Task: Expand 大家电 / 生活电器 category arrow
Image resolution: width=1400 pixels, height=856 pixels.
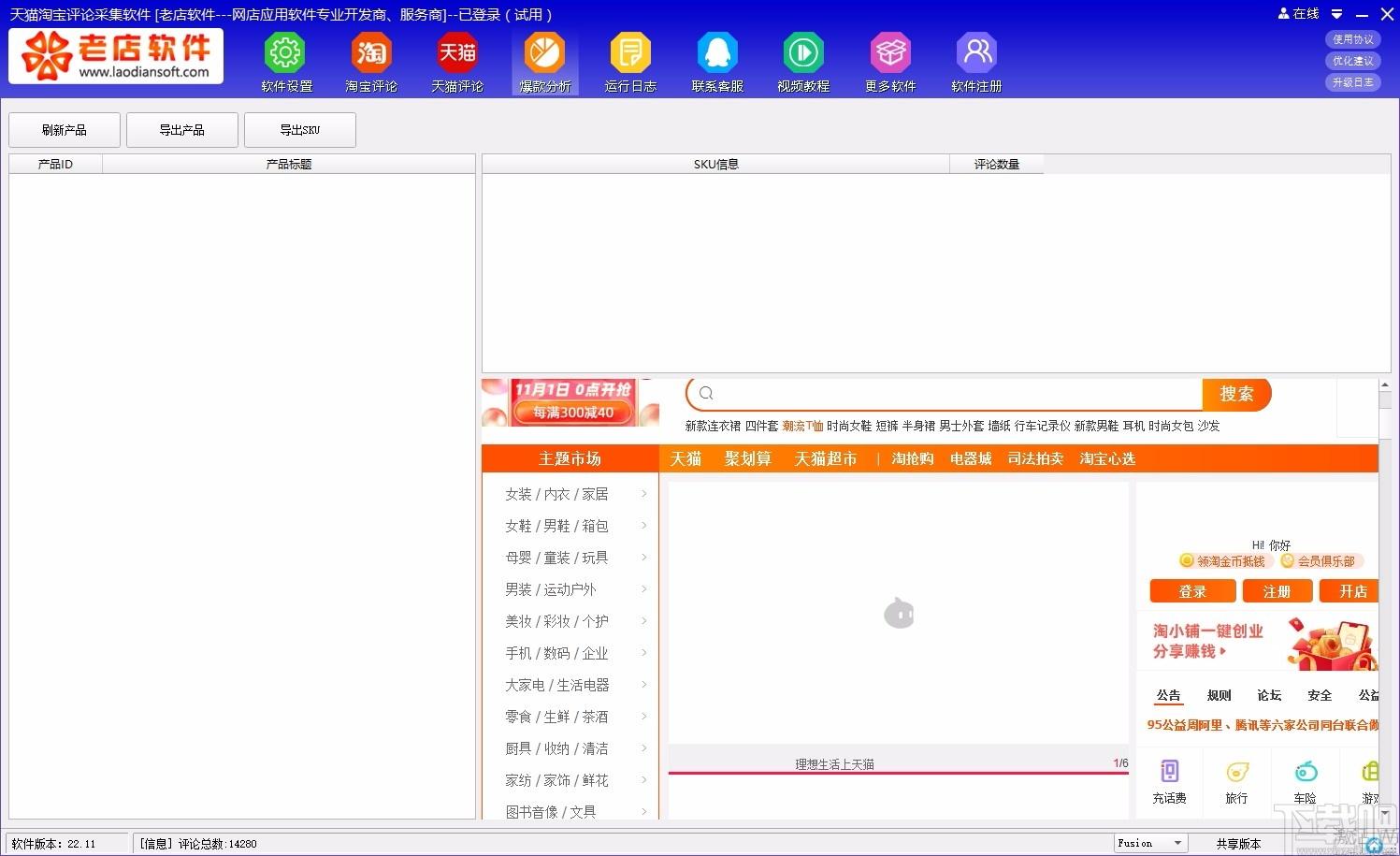Action: point(644,685)
